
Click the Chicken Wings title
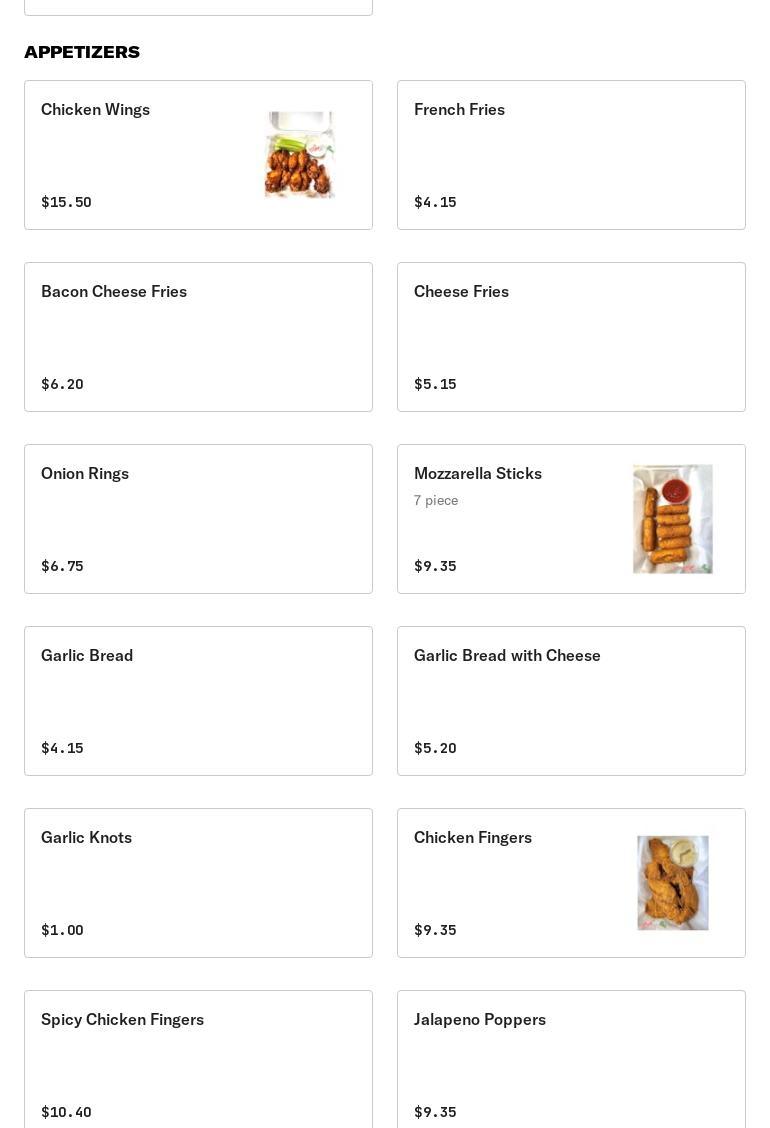coord(95,109)
